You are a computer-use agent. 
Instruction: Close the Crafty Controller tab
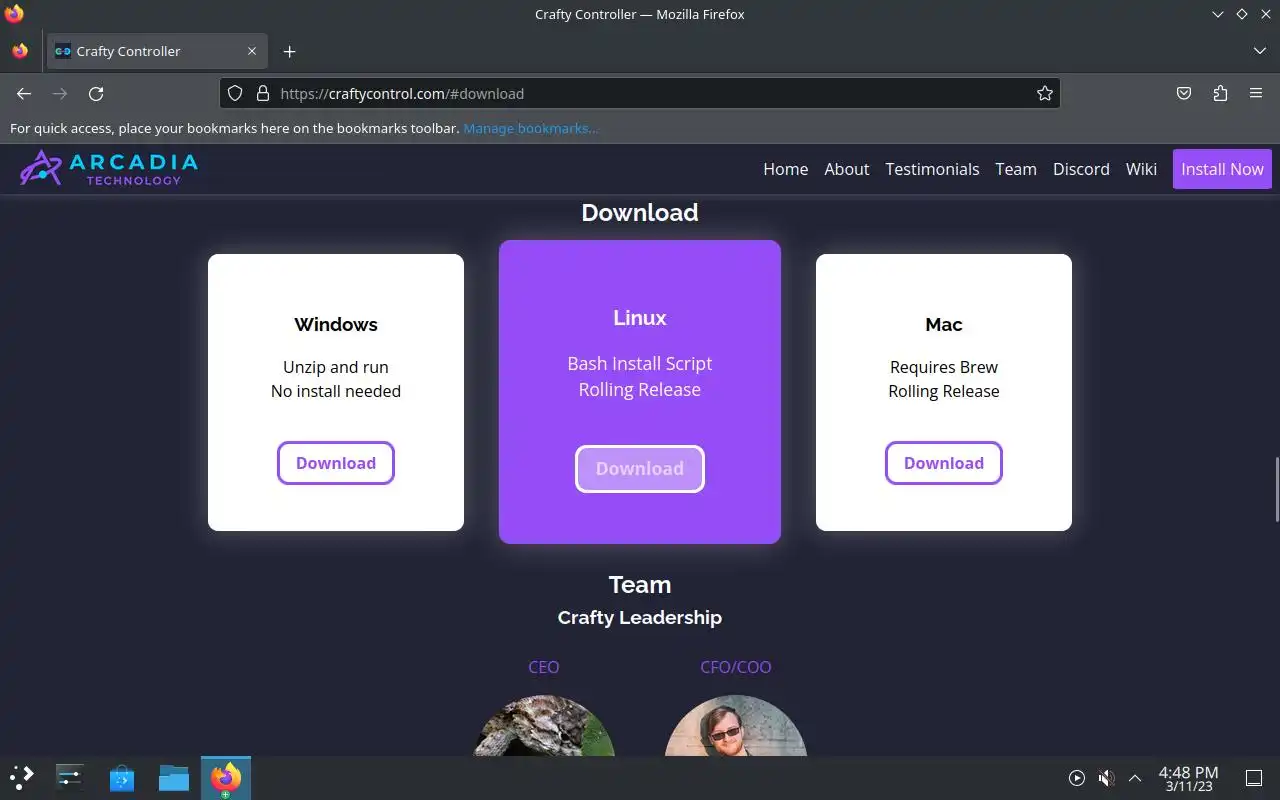(252, 51)
